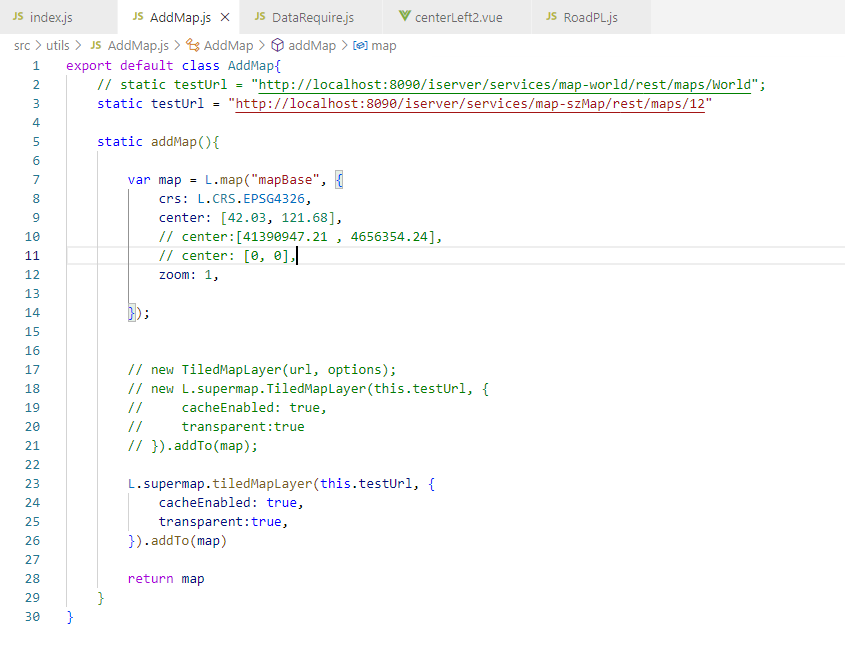
Task: Select the AddMap.js editor tab
Action: click(x=179, y=17)
